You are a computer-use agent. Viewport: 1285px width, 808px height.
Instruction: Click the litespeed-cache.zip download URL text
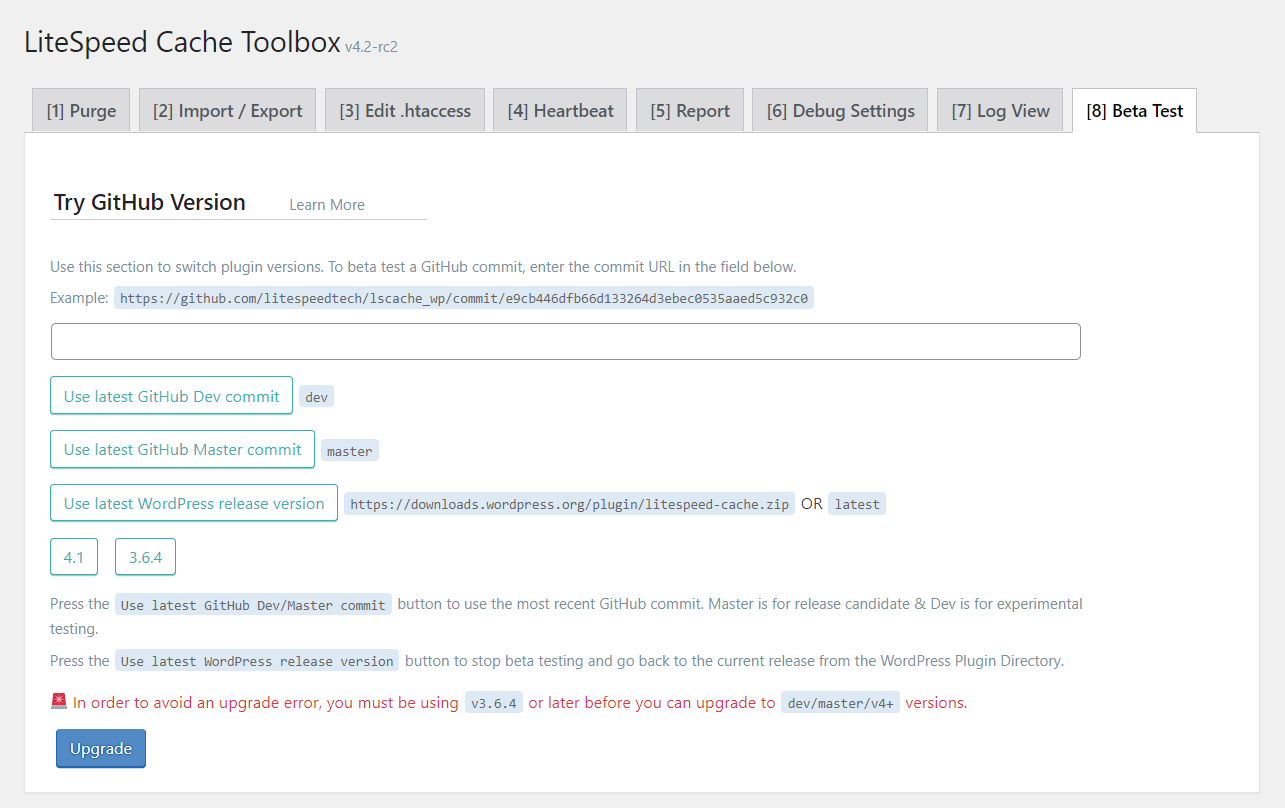coord(570,504)
